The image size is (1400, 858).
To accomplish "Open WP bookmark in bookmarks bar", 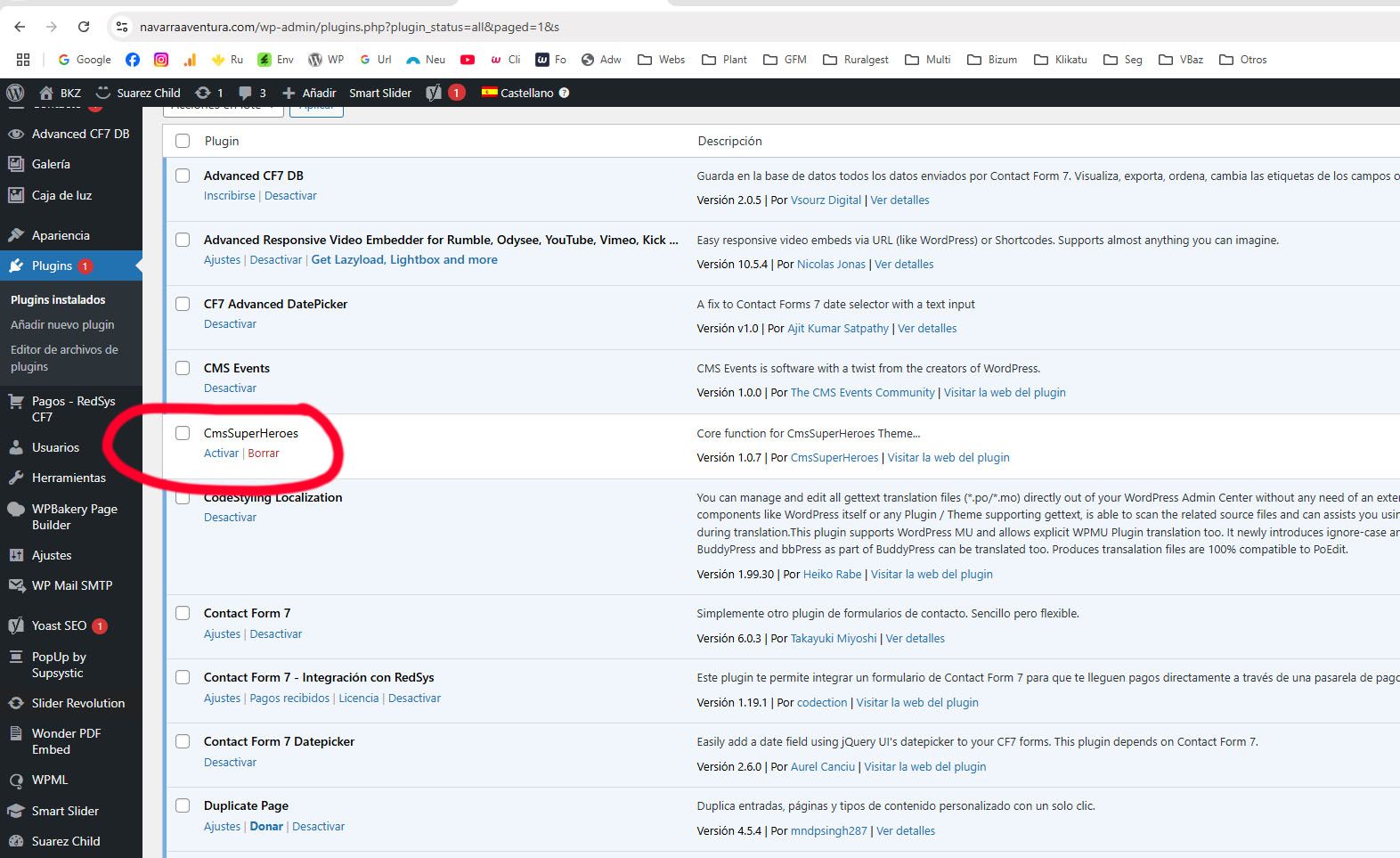I will click(326, 60).
